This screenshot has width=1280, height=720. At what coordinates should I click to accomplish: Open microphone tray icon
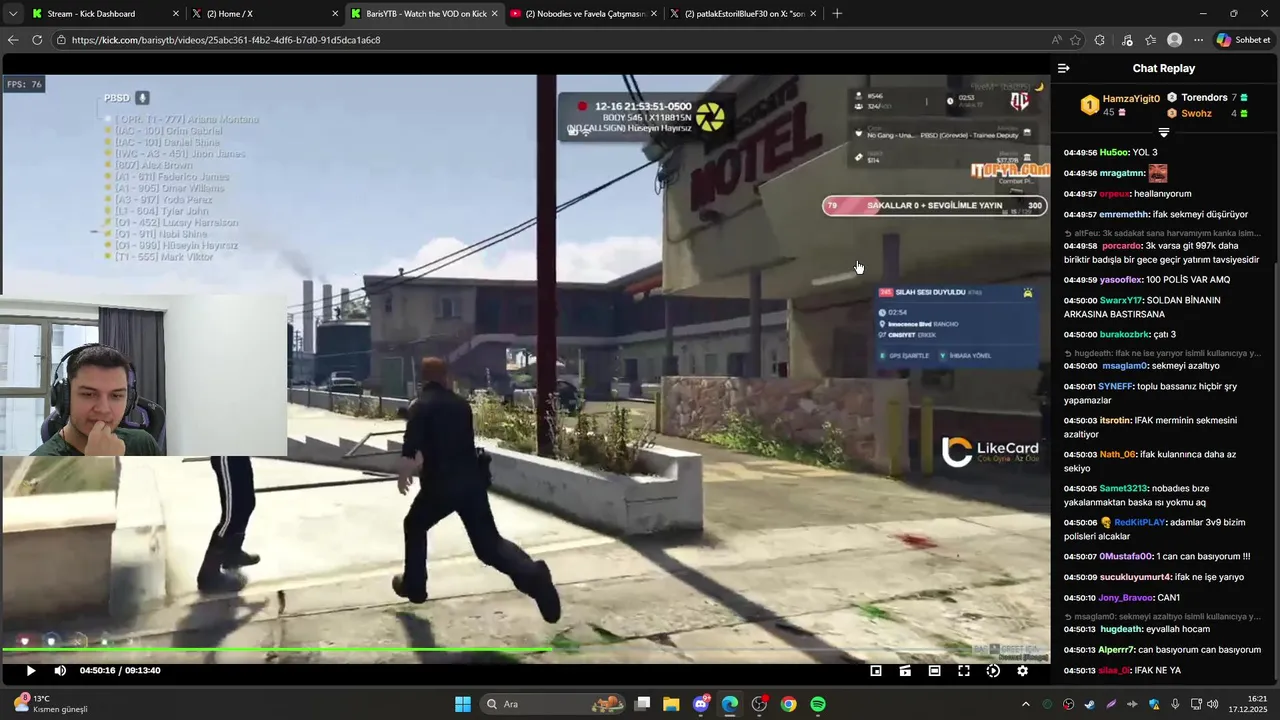[1175, 704]
